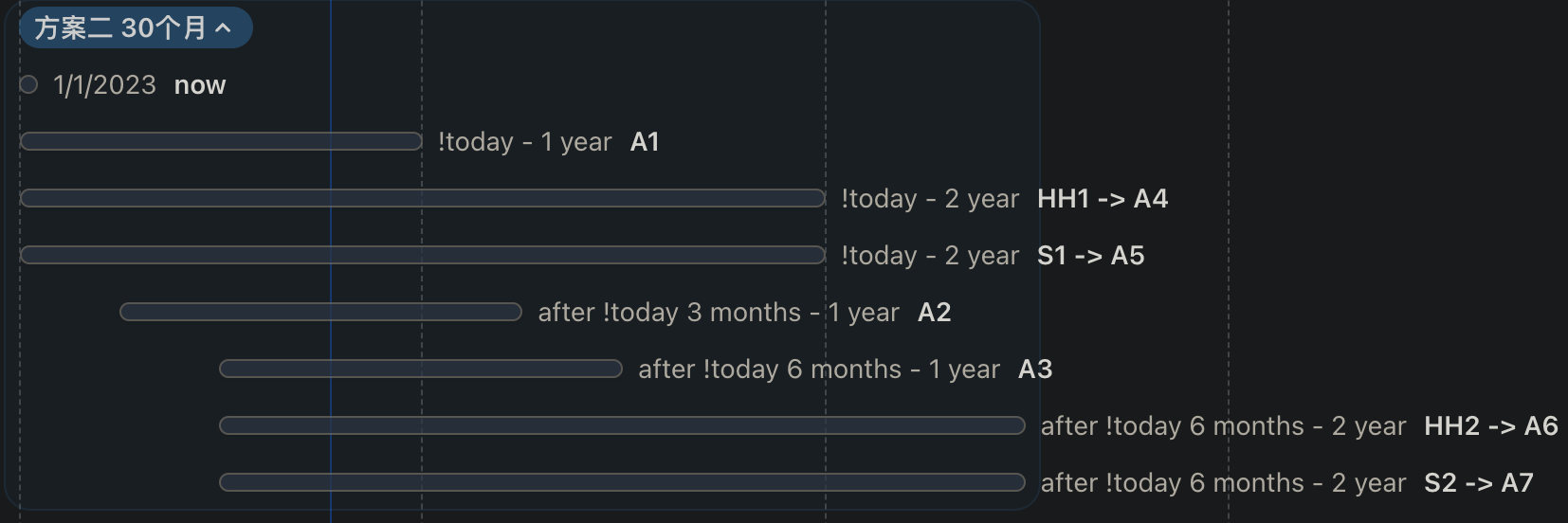Open the S1 -> A5 item label
1568x523 pixels.
pyautogui.click(x=1090, y=256)
